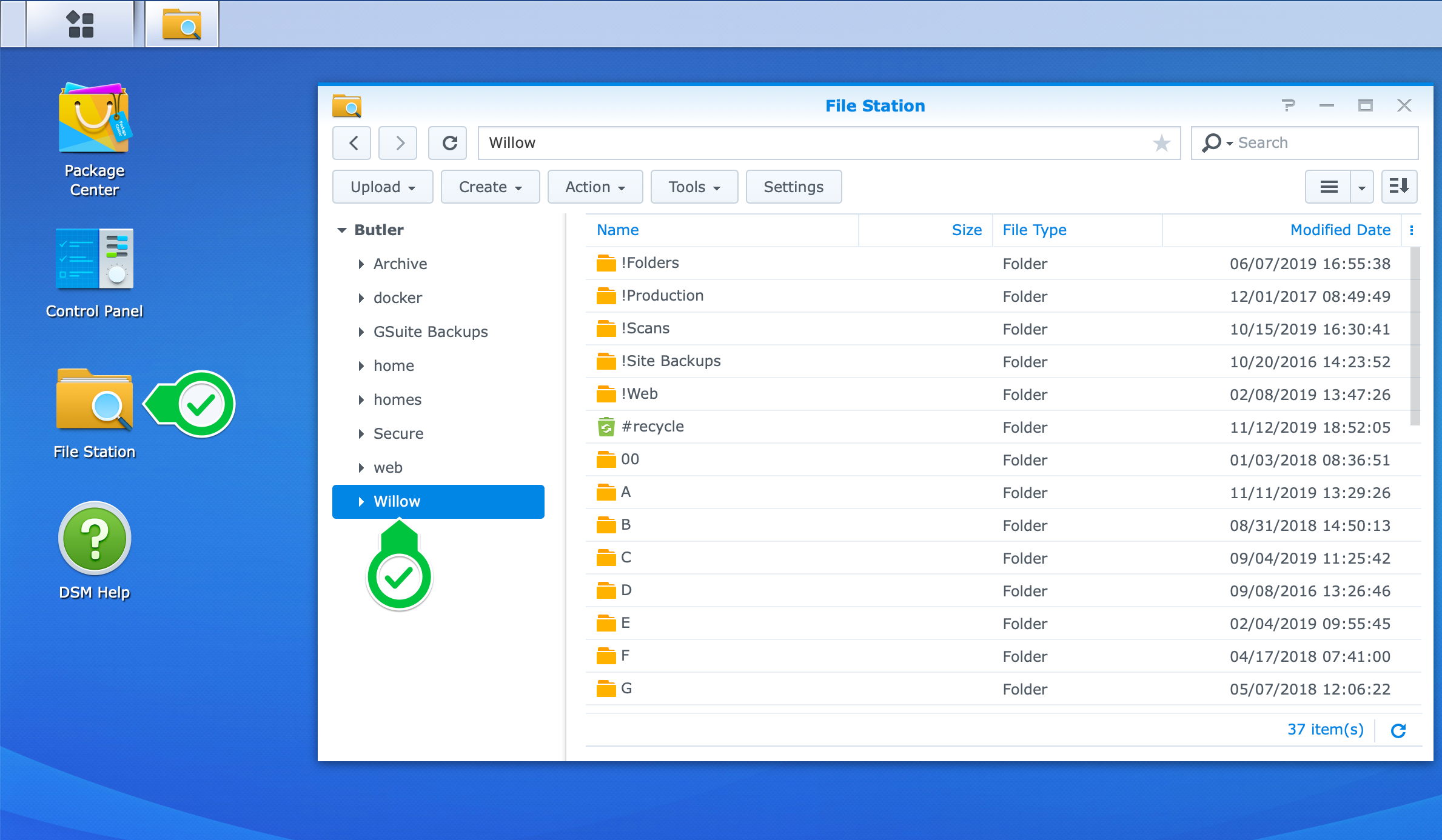
Task: Collapse the Butler root tree node
Action: click(342, 230)
